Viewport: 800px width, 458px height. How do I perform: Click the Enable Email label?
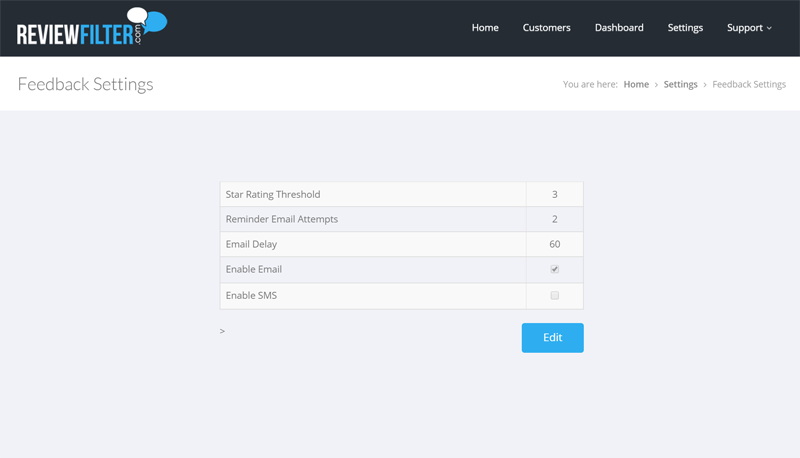[254, 269]
